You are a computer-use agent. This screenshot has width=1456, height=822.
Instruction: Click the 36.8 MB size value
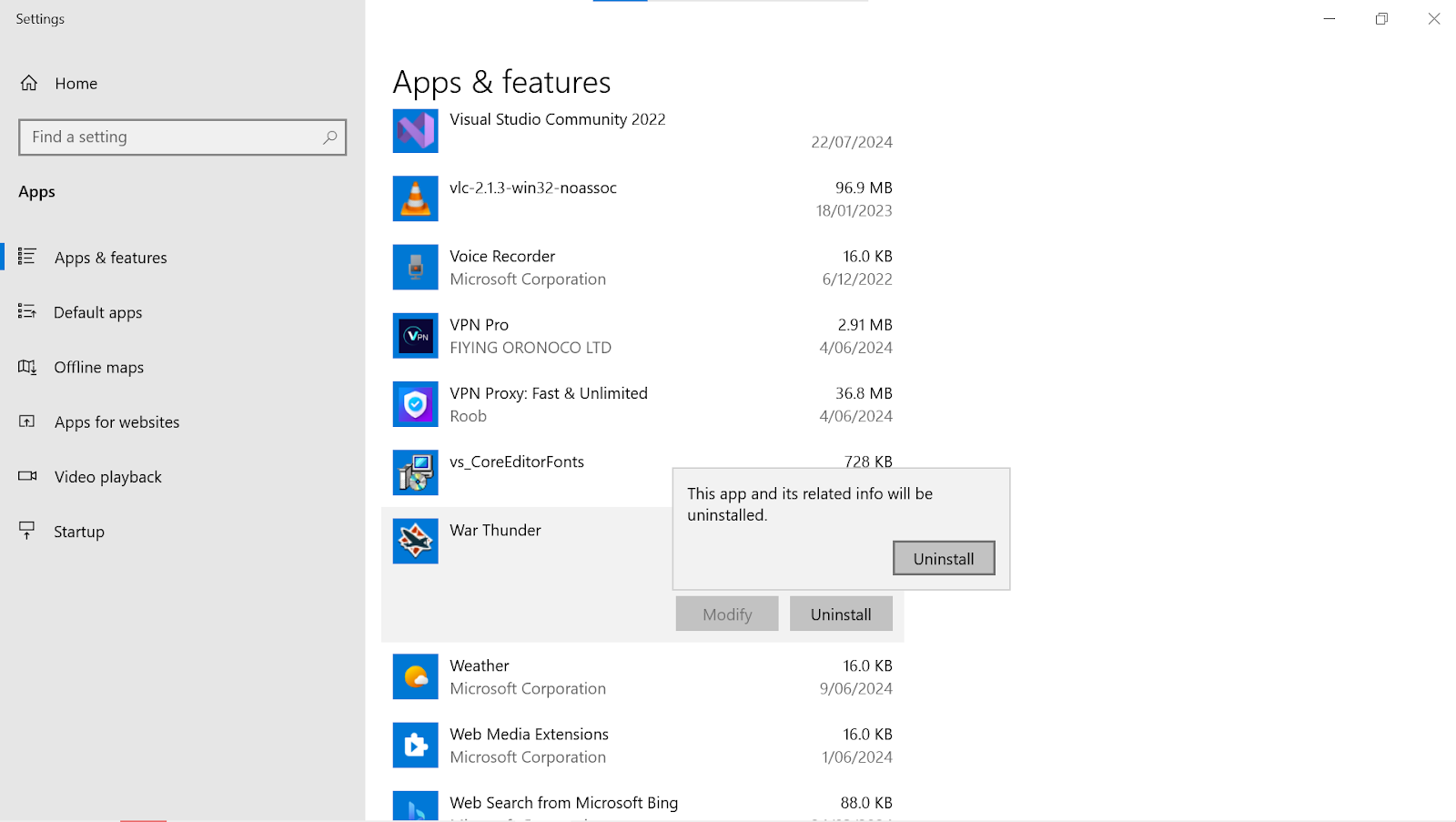coord(864,393)
